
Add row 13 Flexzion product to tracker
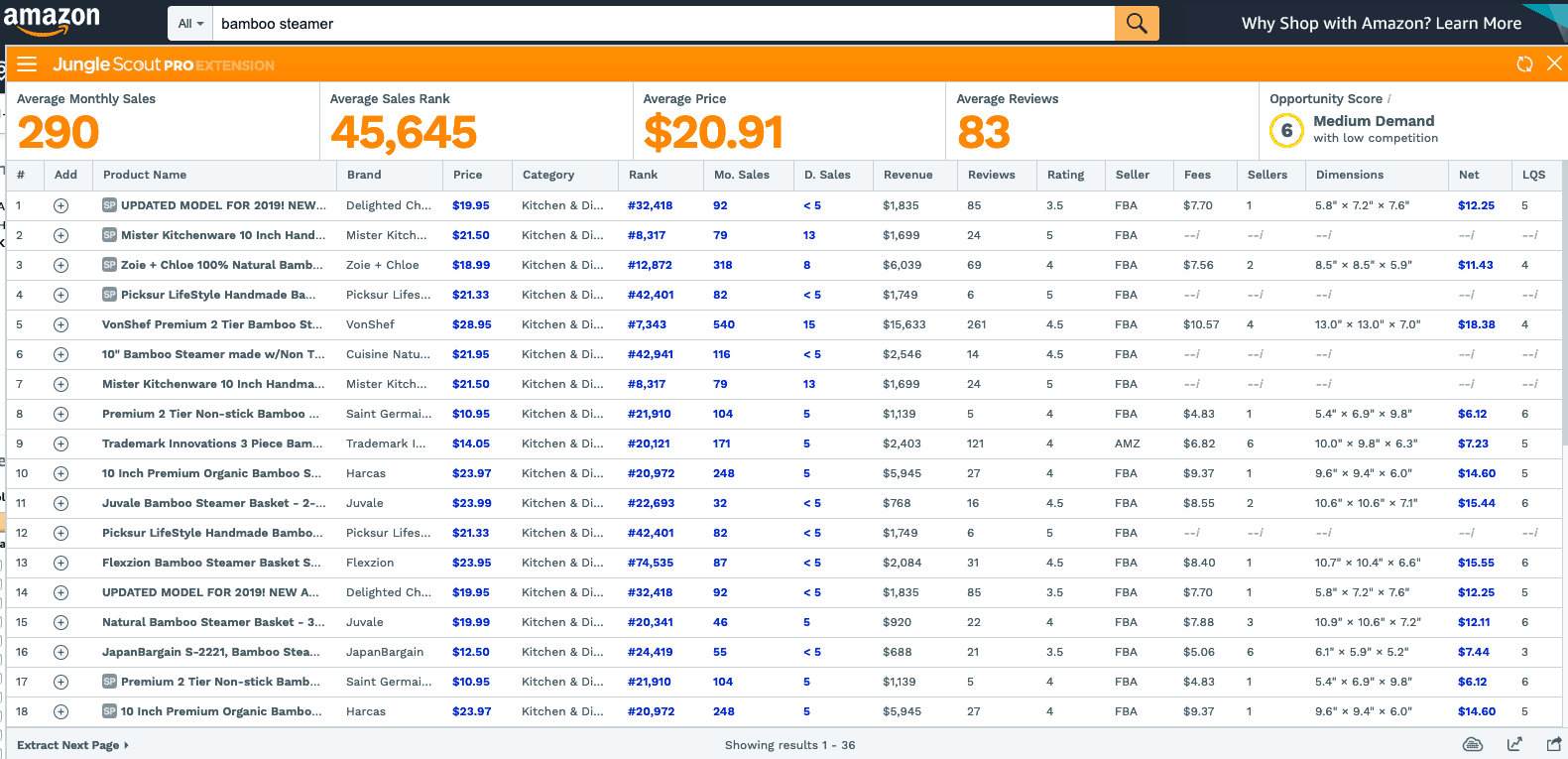(x=60, y=563)
